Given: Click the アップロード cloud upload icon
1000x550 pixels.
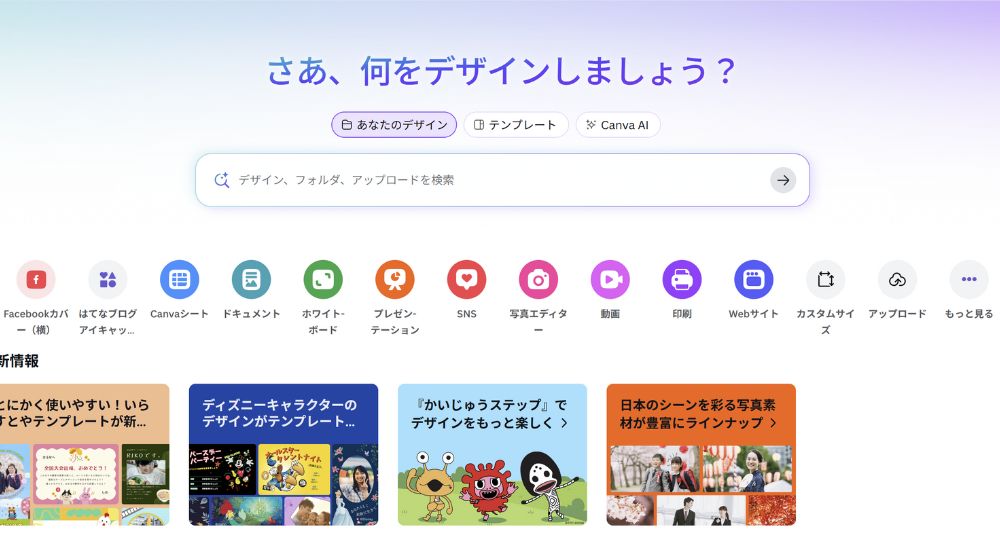Looking at the screenshot, I should (x=897, y=279).
